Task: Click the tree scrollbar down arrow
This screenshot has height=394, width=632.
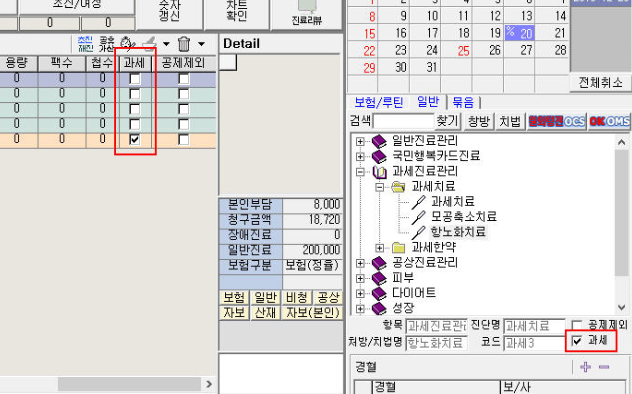Action: click(x=622, y=308)
